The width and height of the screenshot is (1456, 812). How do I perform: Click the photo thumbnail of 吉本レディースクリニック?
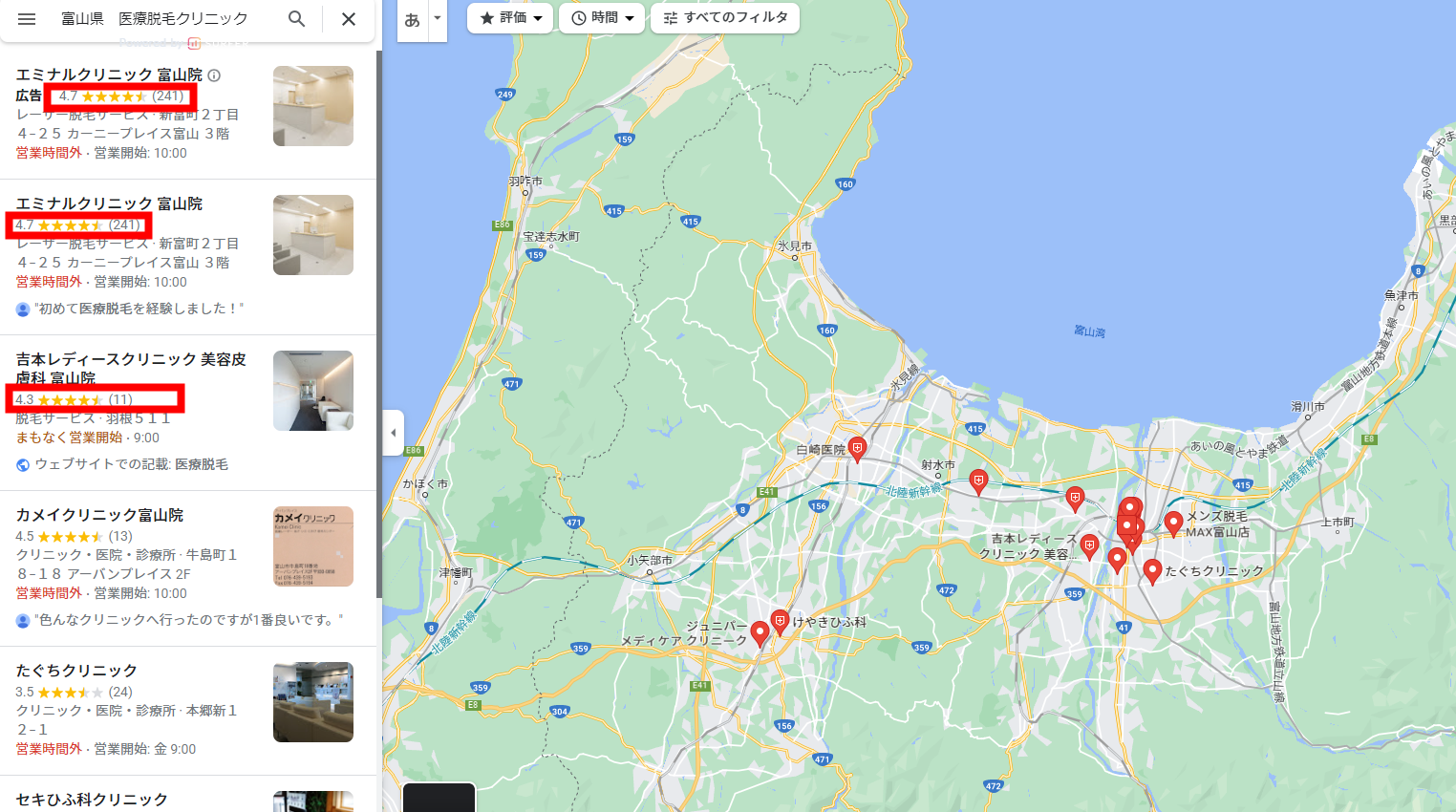pos(313,391)
